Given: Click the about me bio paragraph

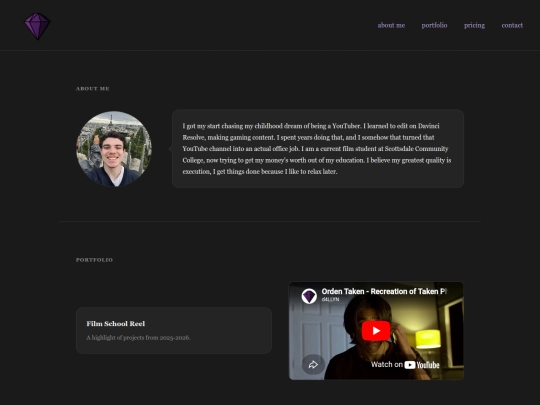Looking at the screenshot, I should [317, 149].
